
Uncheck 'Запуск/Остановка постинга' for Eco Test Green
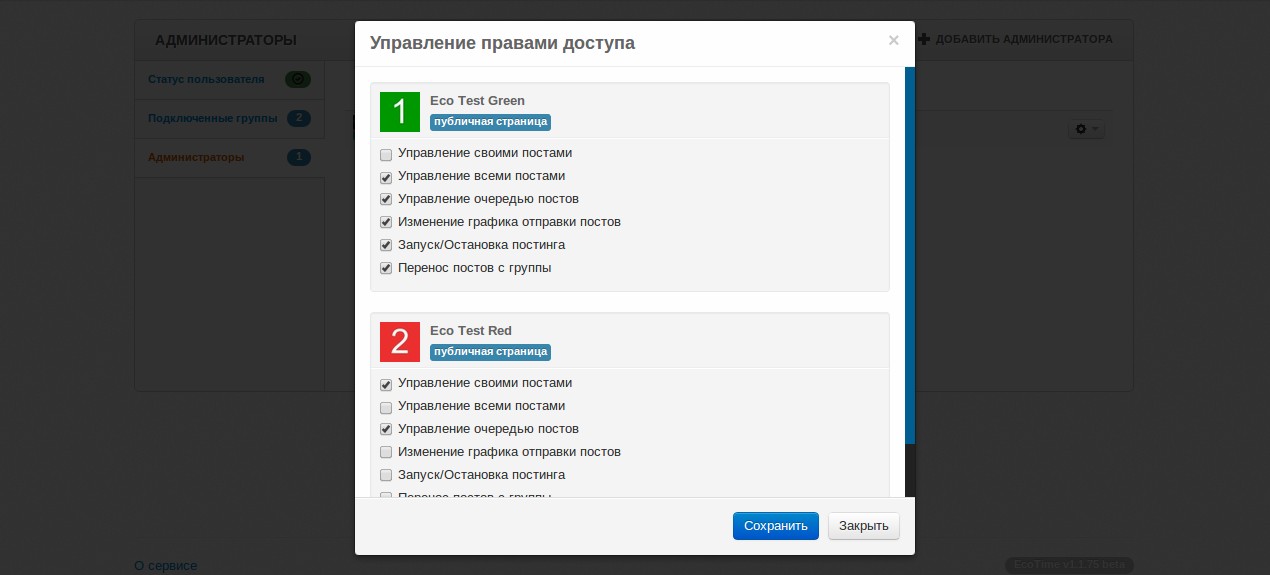click(x=386, y=246)
